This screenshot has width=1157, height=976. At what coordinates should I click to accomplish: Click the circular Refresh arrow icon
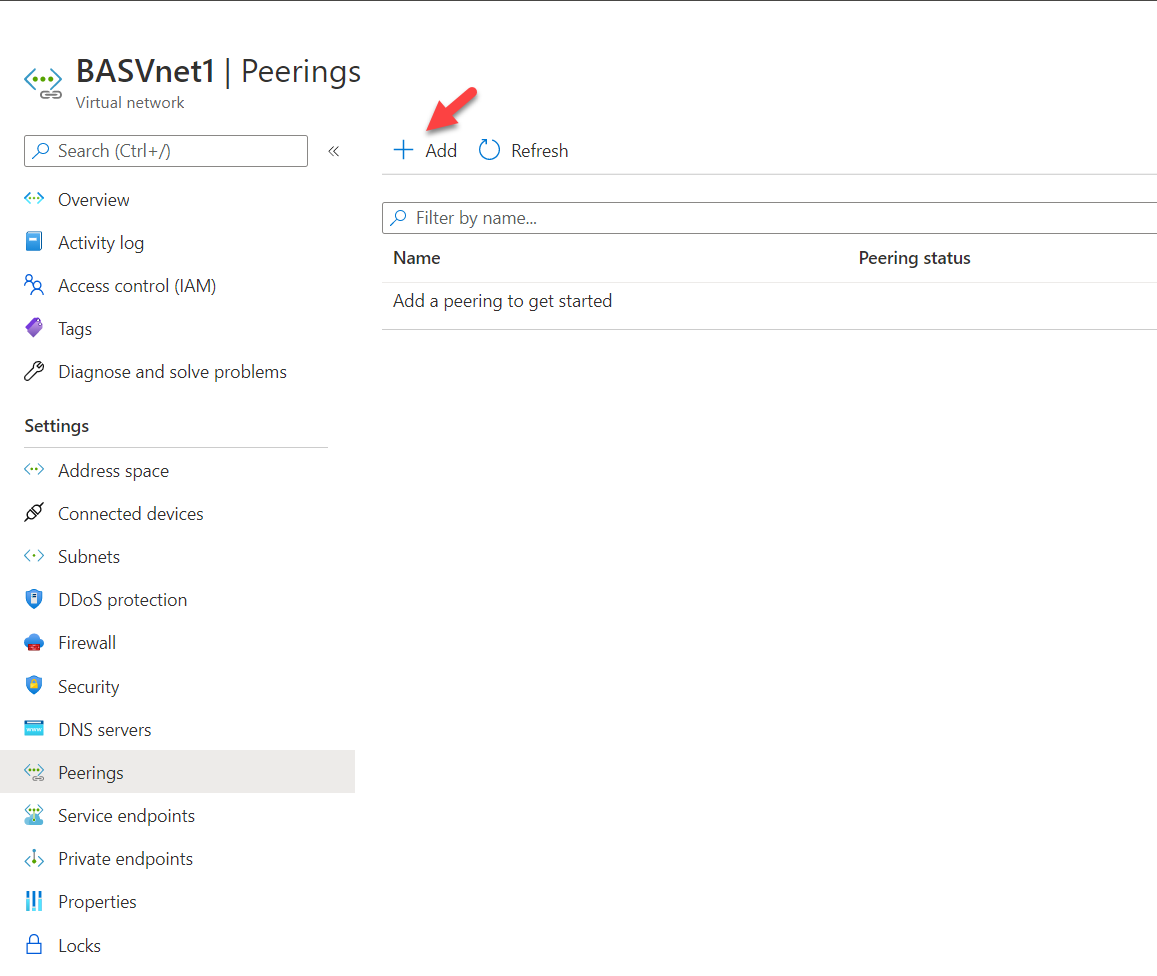489,150
